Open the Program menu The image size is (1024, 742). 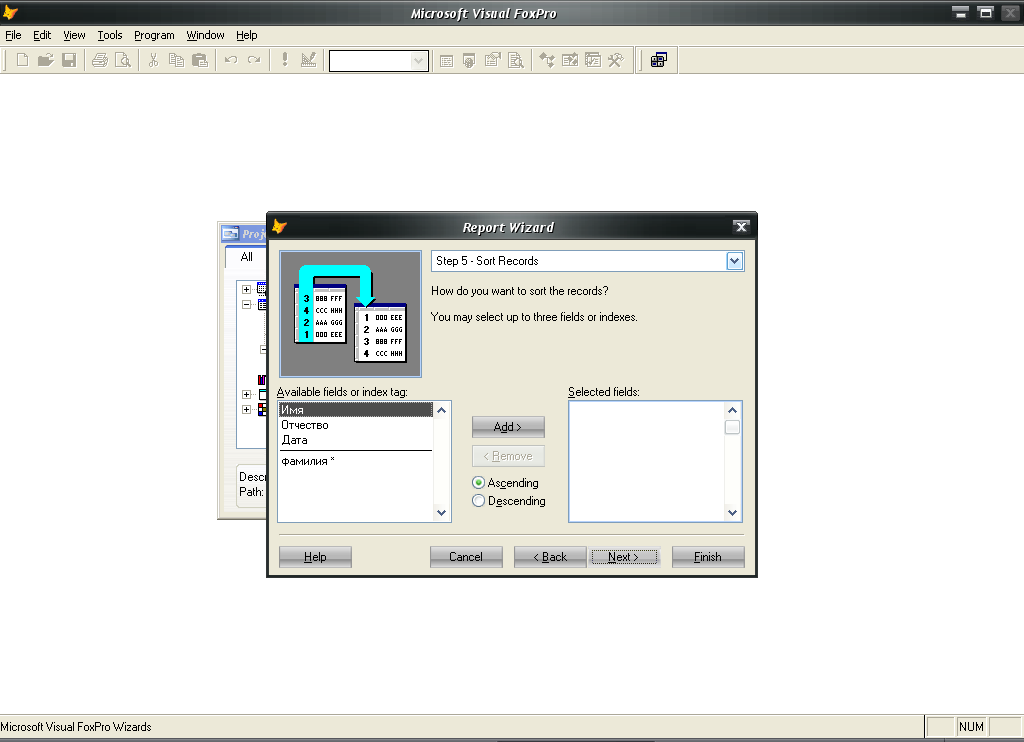tap(154, 35)
